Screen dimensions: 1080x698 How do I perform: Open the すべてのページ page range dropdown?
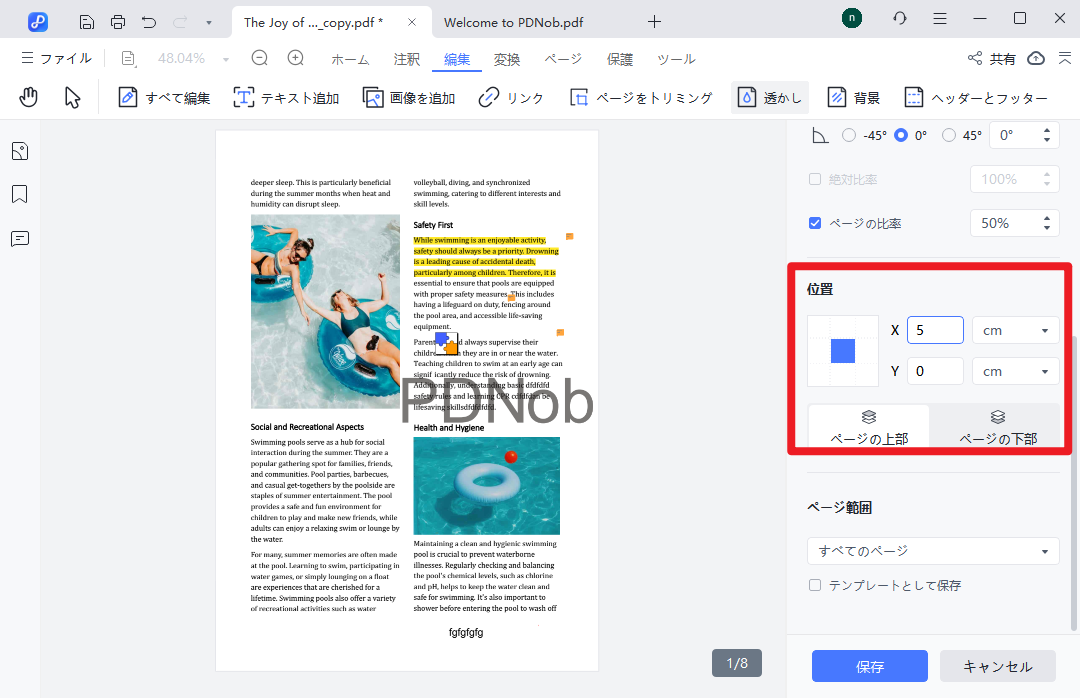click(932, 551)
